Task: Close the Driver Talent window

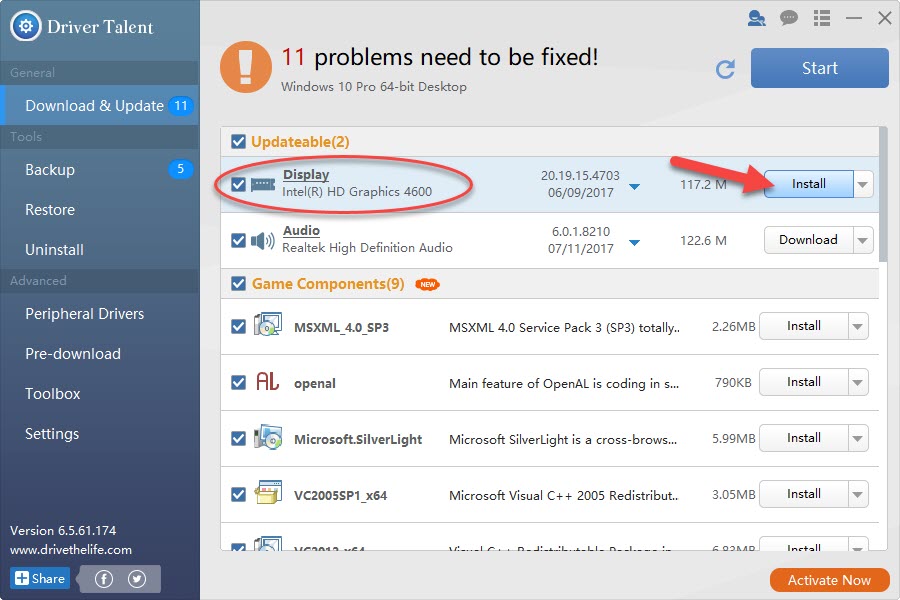Action: point(885,18)
